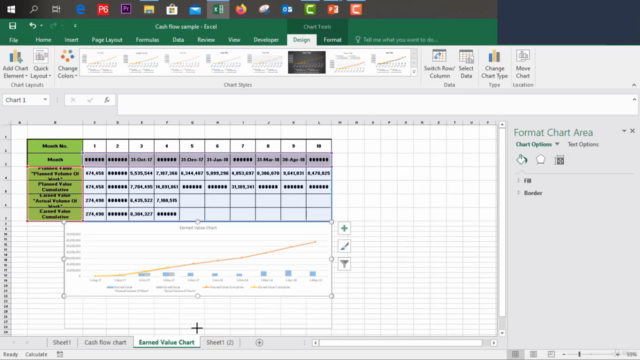
Task: Click the Save icon in quick access toolbar
Action: coord(13,26)
